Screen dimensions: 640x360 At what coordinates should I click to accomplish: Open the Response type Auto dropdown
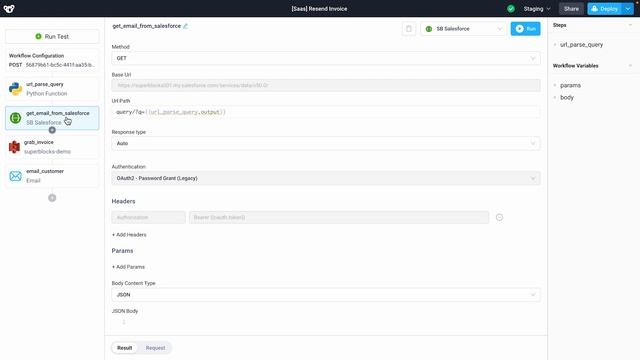[x=326, y=143]
